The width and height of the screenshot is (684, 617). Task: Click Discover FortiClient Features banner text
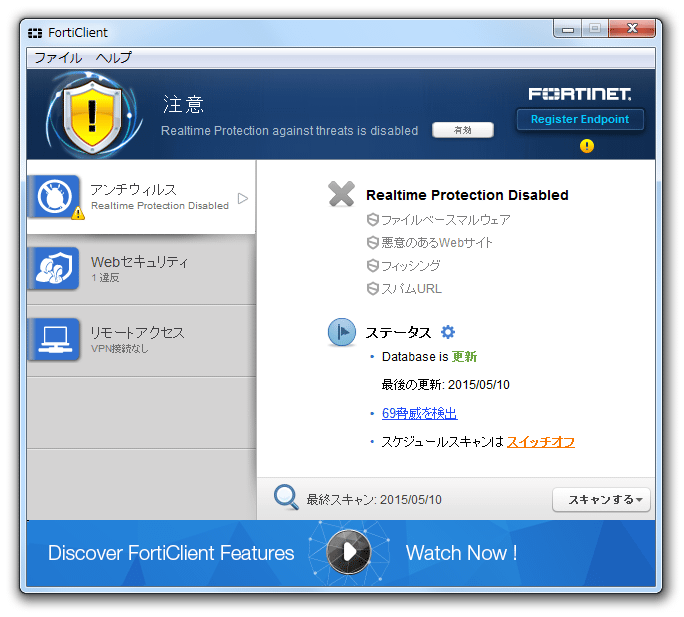[x=171, y=553]
